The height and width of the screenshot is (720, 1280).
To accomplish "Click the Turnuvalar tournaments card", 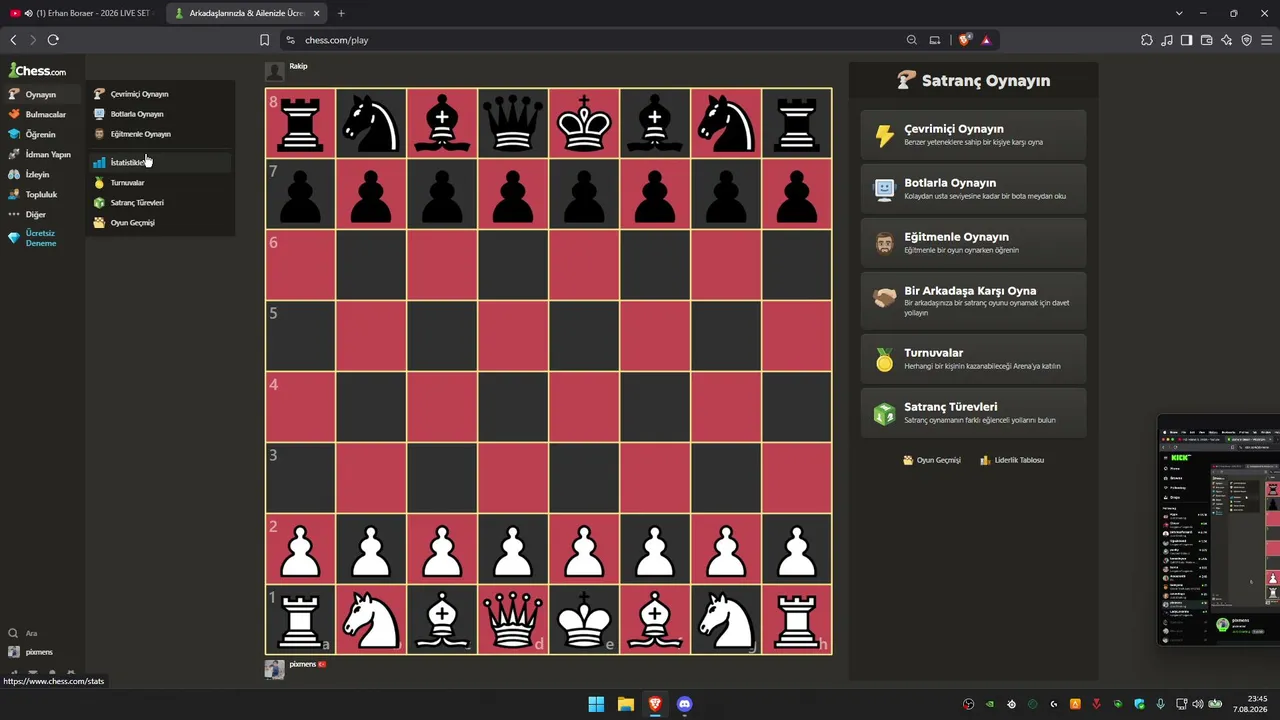I will (x=973, y=359).
